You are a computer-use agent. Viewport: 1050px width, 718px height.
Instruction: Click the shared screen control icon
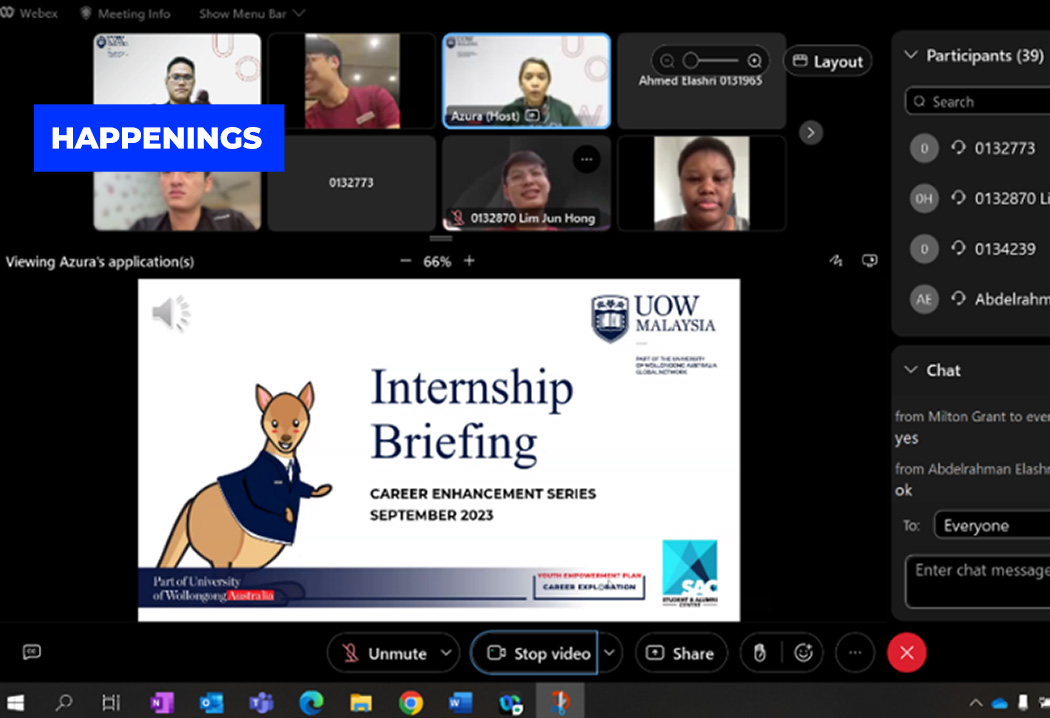click(x=870, y=261)
